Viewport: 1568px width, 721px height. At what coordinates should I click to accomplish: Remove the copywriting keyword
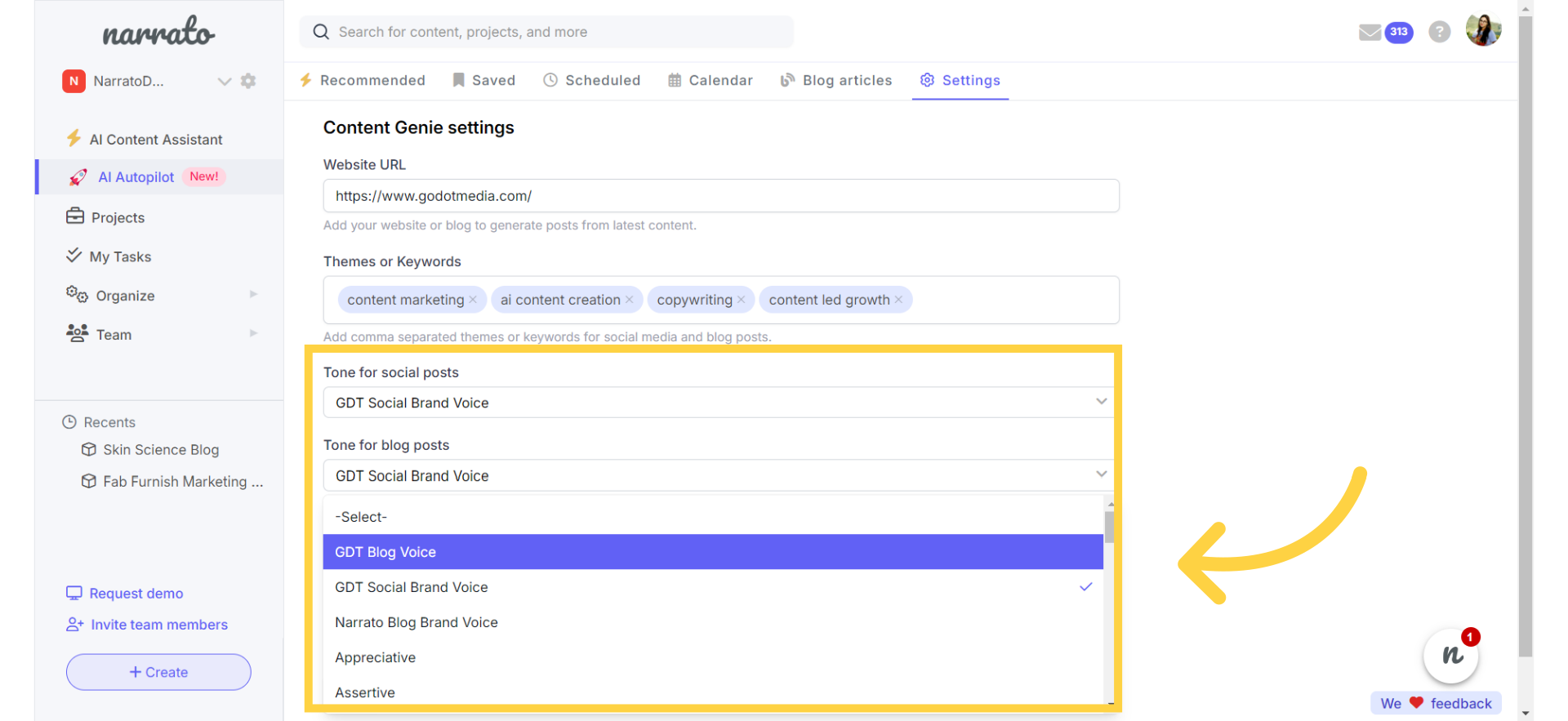(741, 300)
